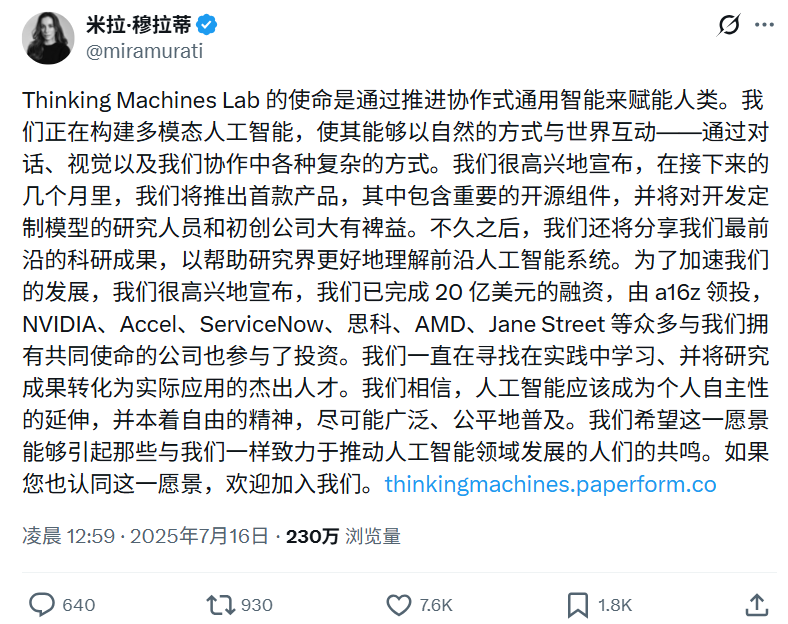Open the thinkingmachines.paperform.co link

pos(550,485)
